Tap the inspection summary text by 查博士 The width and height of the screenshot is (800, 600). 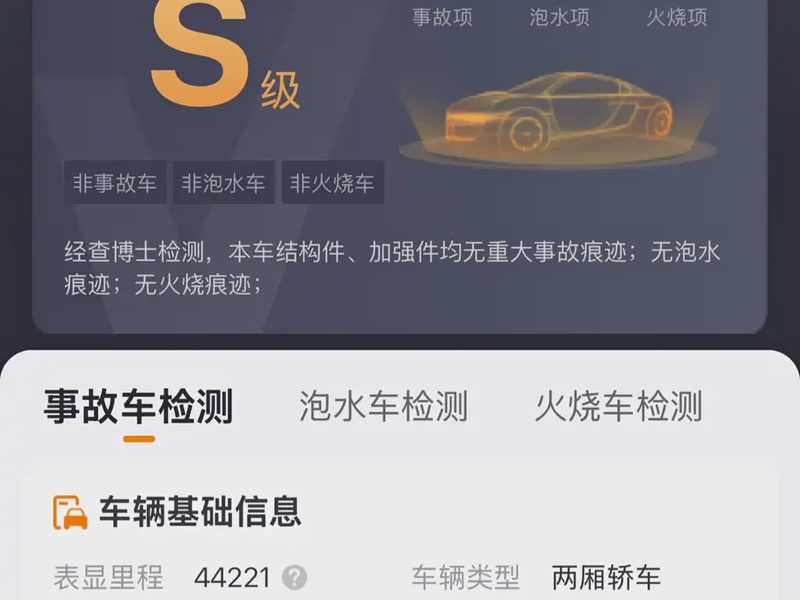[392, 268]
